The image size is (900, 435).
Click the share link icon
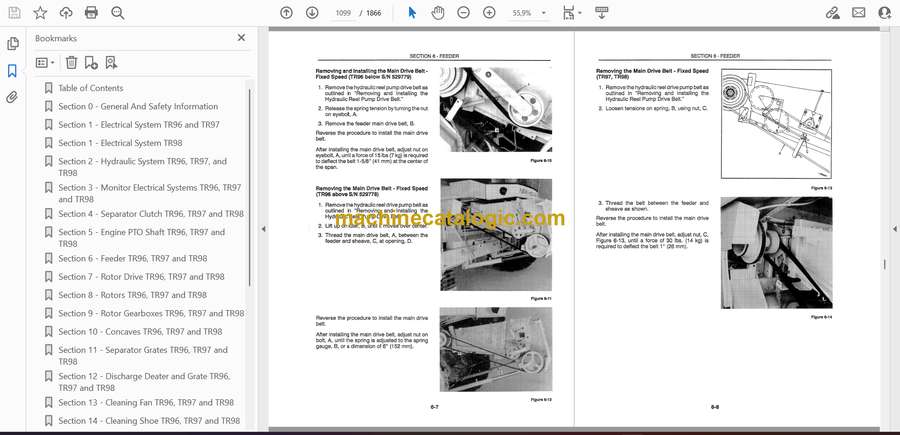(833, 13)
